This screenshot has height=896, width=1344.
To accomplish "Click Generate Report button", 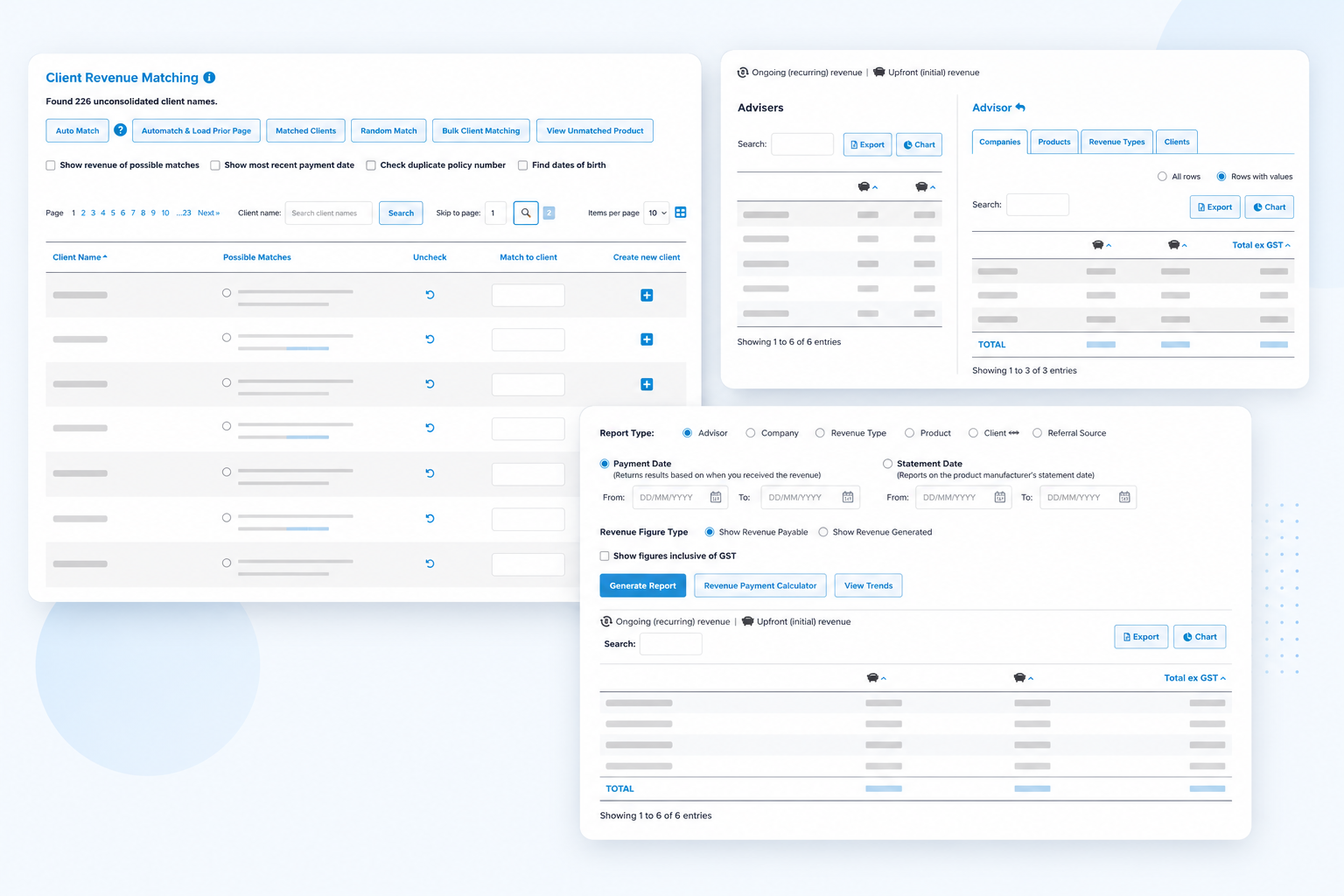I will tap(642, 585).
